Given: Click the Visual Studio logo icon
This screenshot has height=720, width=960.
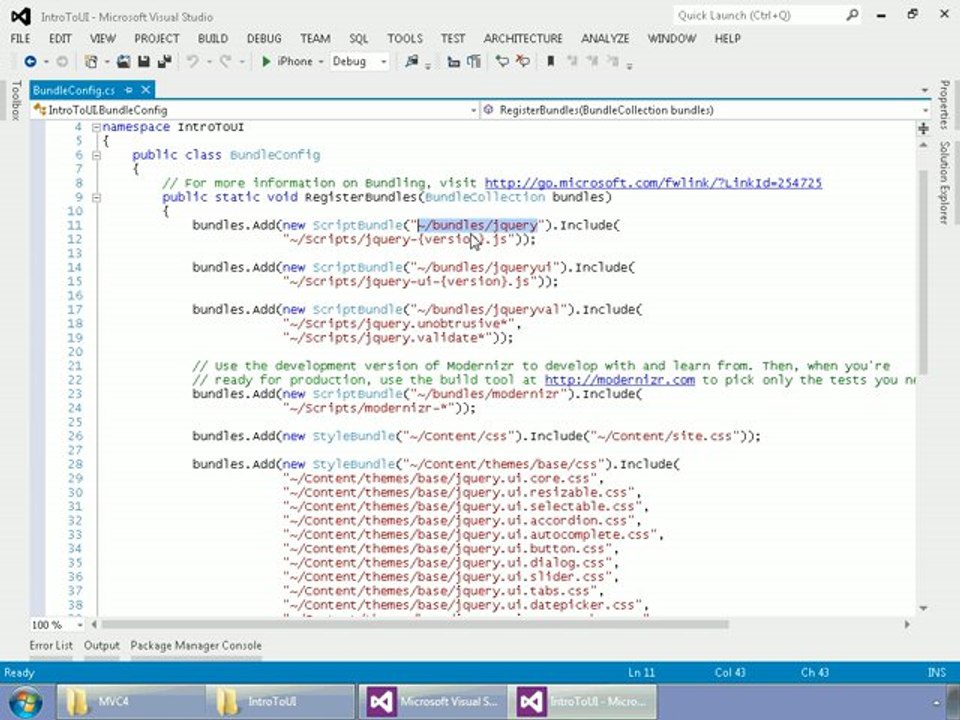Looking at the screenshot, I should click(x=20, y=16).
